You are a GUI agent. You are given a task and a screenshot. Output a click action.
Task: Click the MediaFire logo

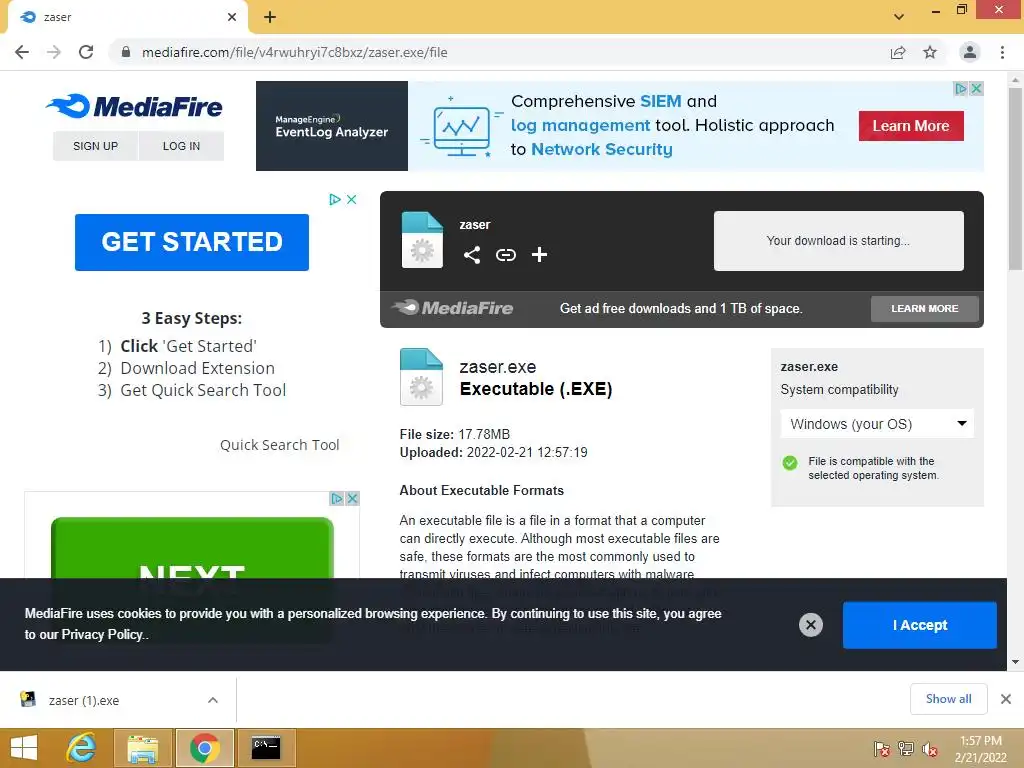pyautogui.click(x=135, y=106)
